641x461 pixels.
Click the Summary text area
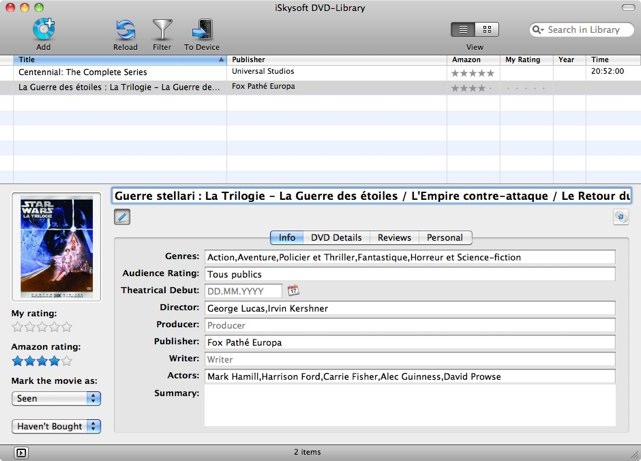[x=410, y=406]
